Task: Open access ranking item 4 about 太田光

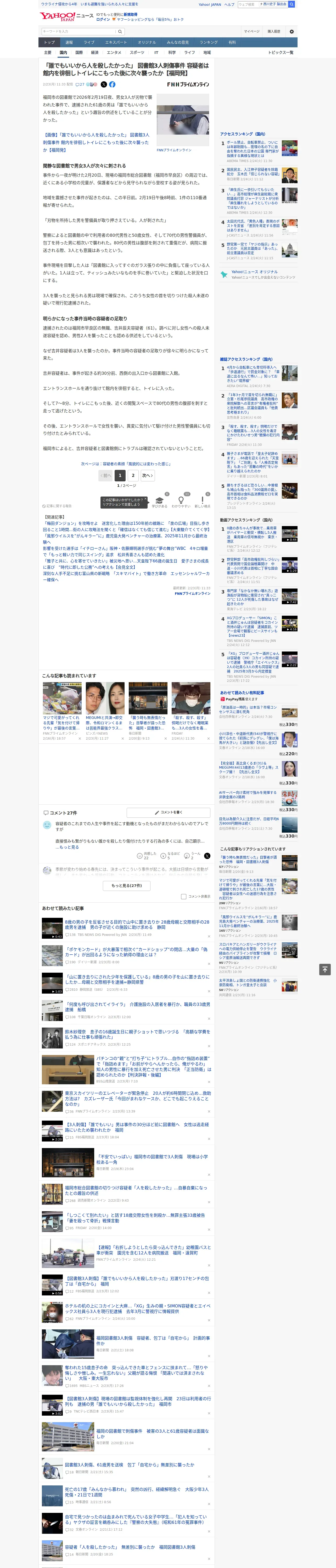Action: pos(254,226)
